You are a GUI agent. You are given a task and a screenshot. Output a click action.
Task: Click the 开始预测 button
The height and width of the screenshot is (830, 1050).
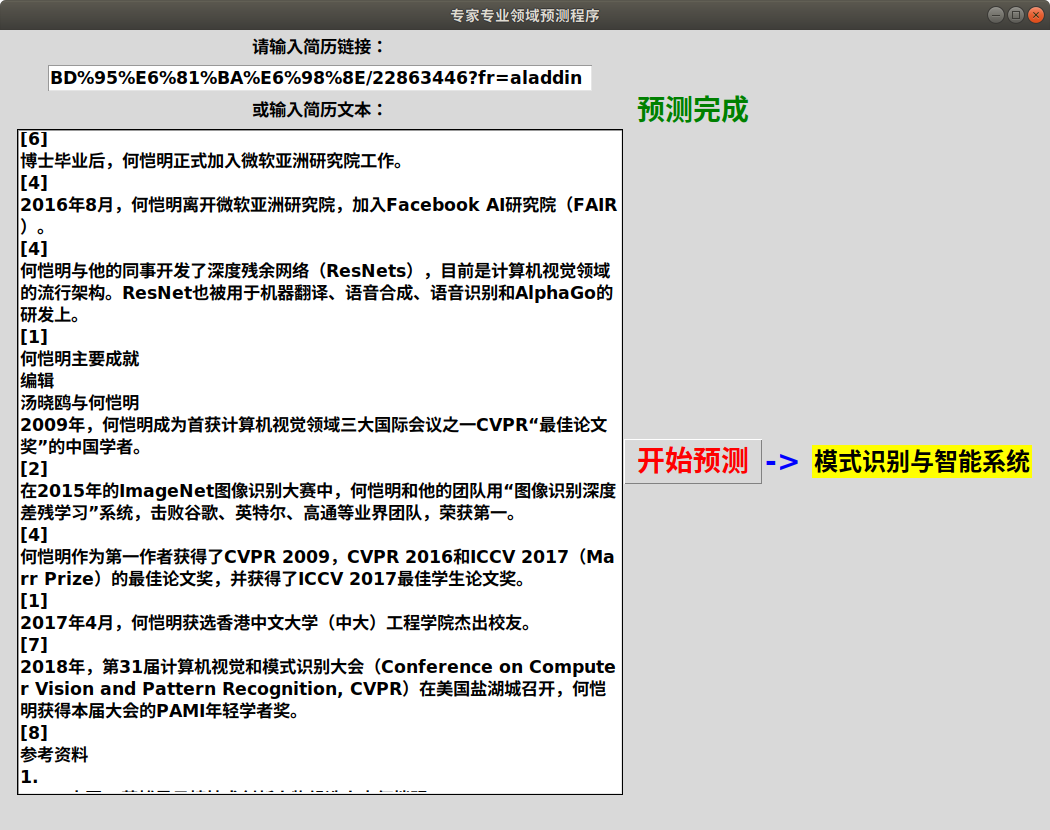(693, 463)
